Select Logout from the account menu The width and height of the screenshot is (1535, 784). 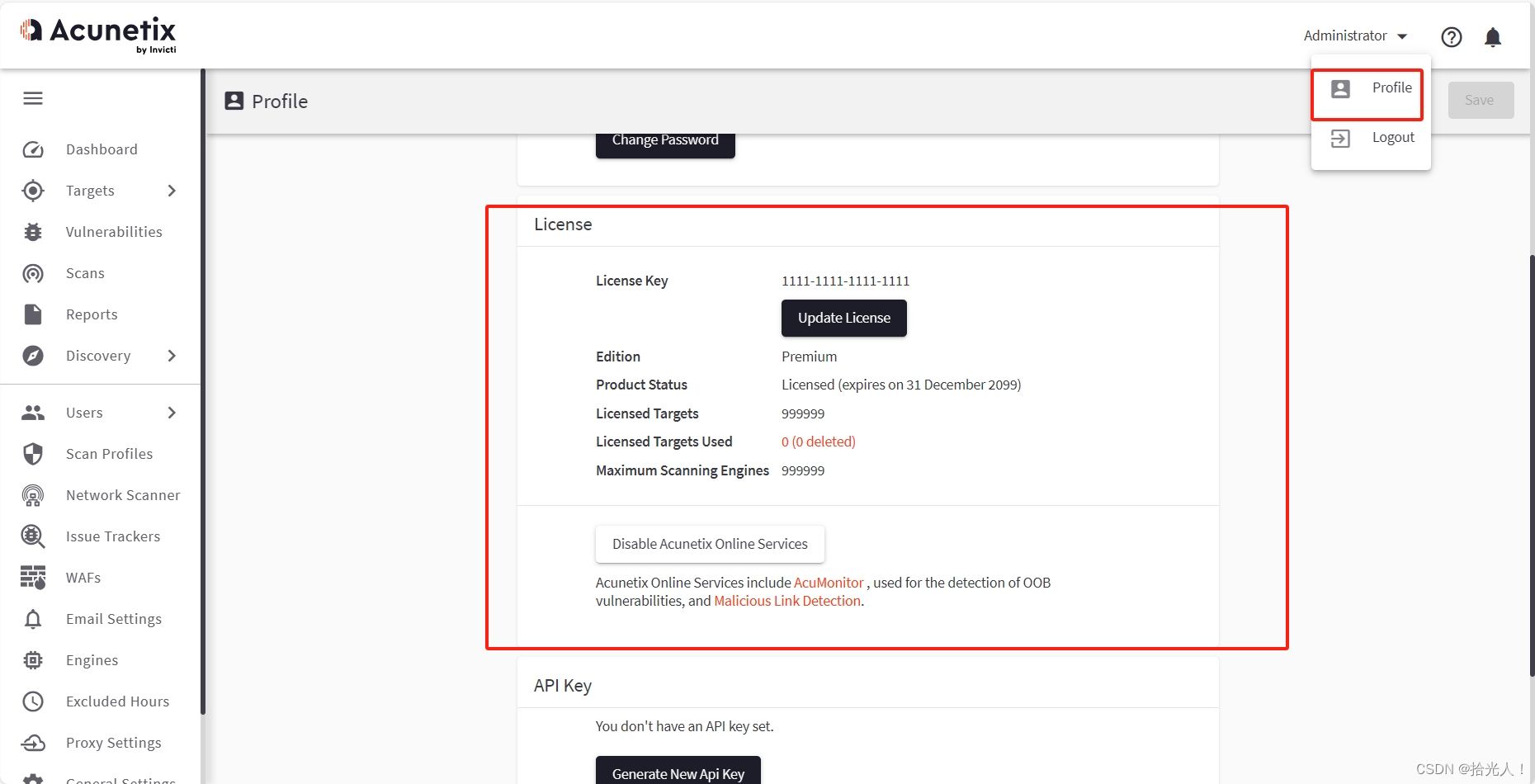point(1371,138)
